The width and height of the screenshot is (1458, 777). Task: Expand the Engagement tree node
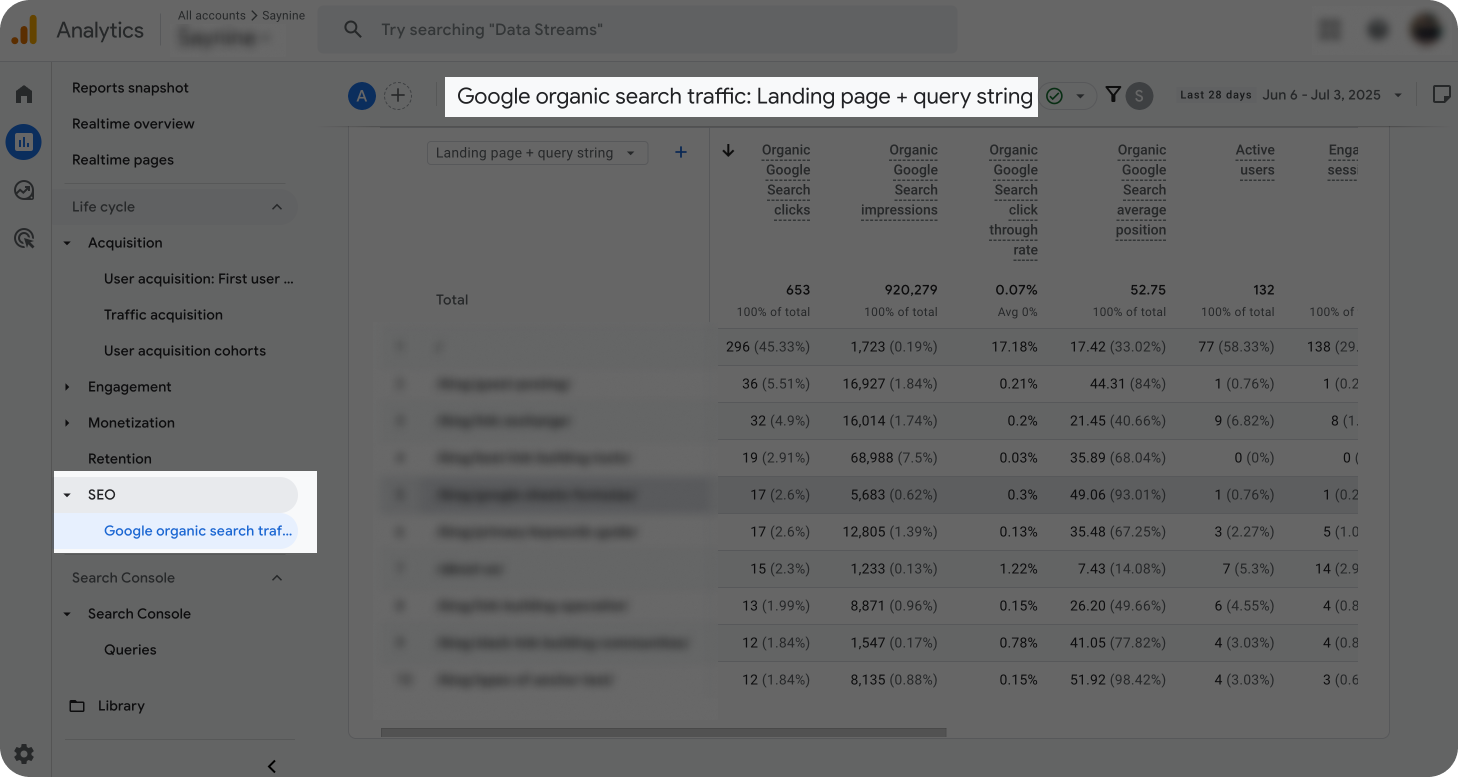tap(67, 387)
